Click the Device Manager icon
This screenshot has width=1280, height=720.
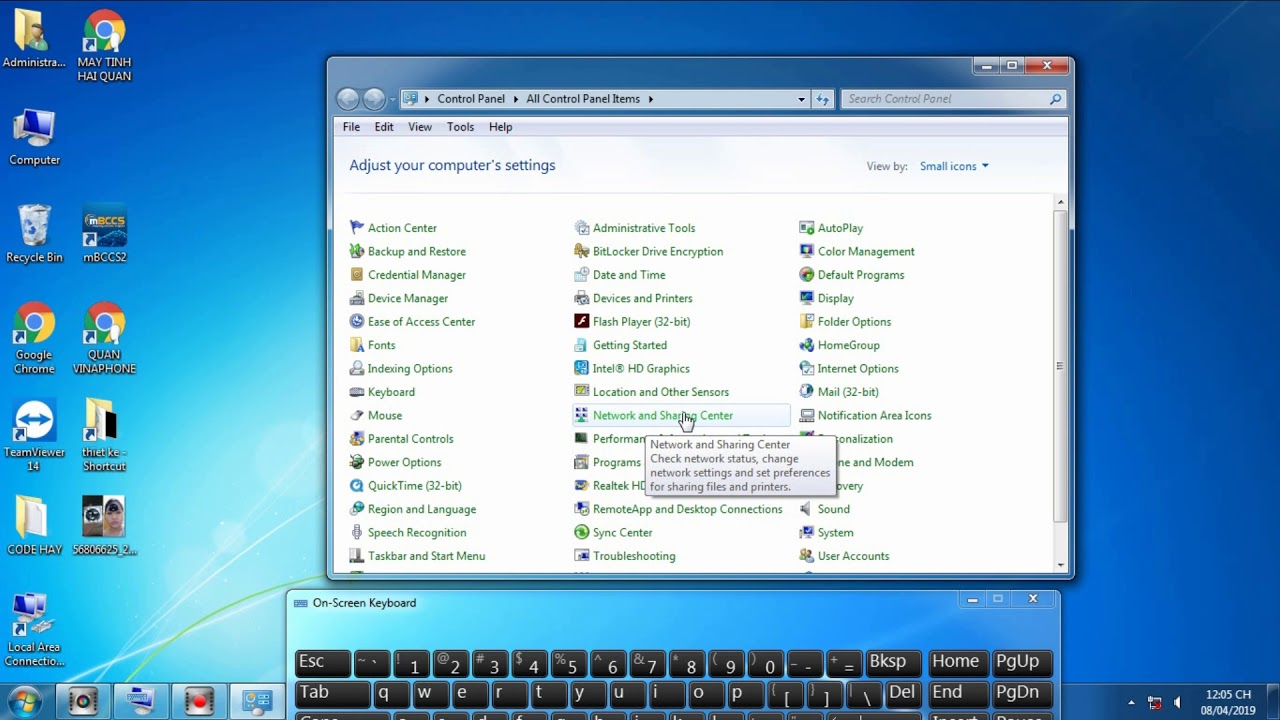(x=357, y=298)
